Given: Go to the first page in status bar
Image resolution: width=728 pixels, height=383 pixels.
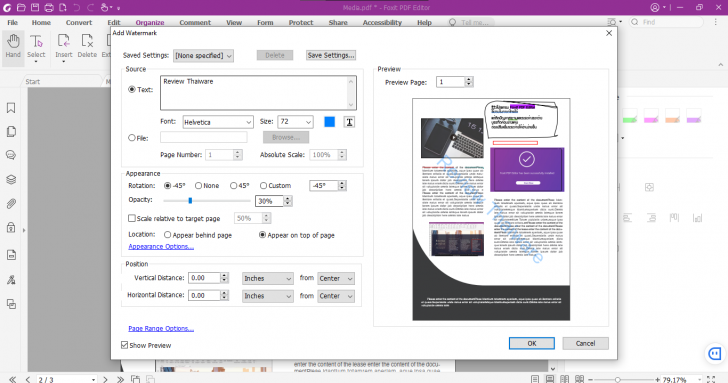Looking at the screenshot, I should 13,379.
